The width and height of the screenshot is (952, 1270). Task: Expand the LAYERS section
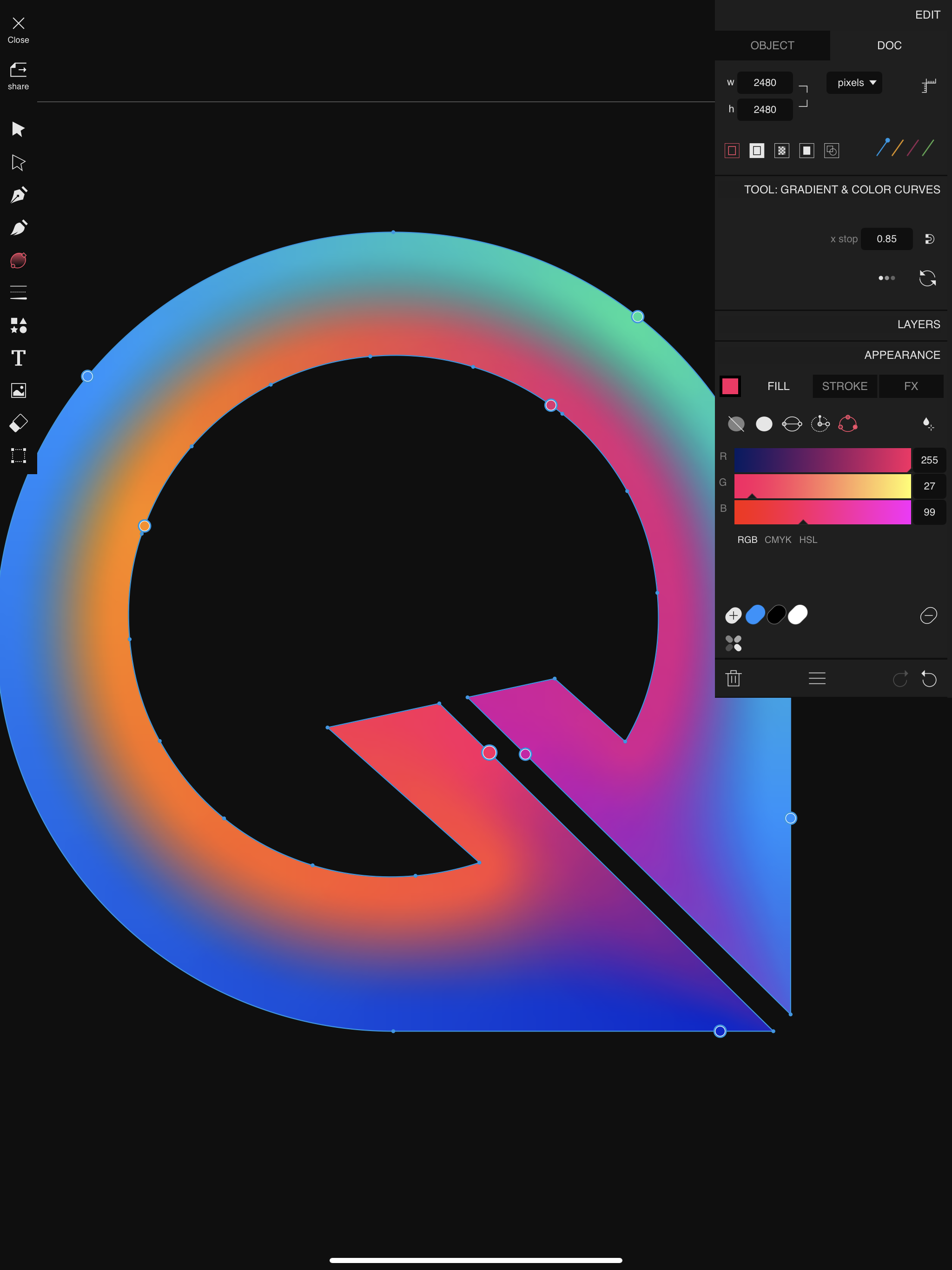point(918,324)
